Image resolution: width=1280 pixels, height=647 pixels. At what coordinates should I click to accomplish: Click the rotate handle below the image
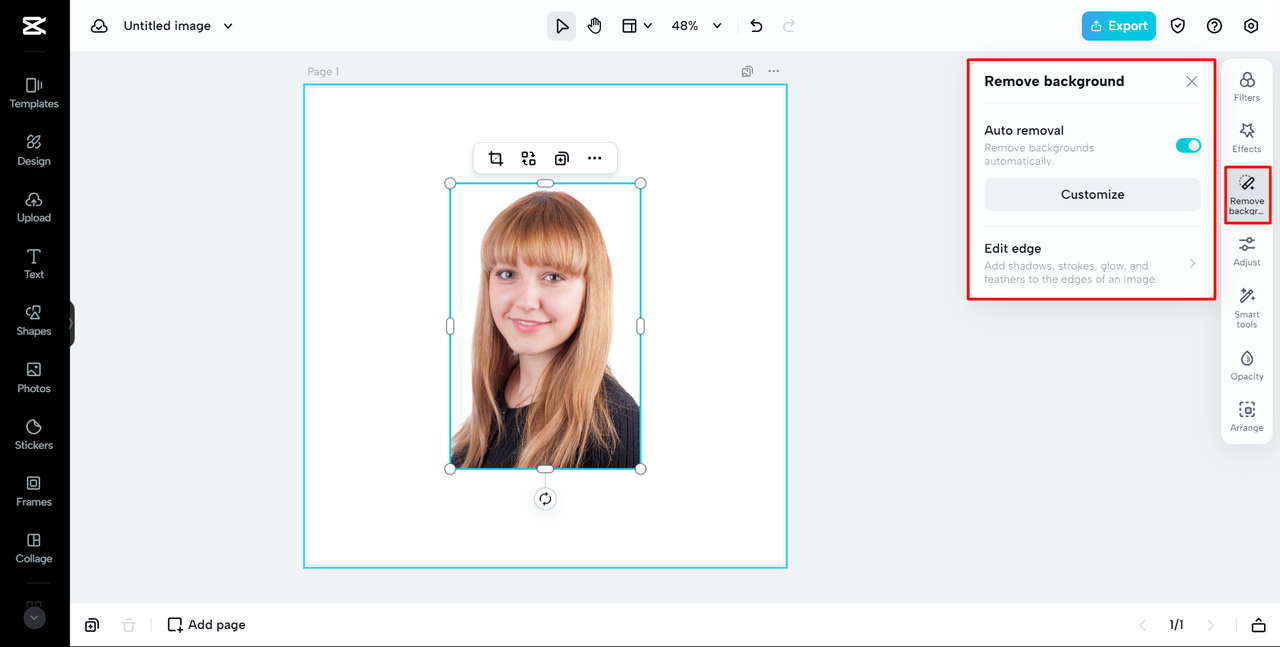coord(545,499)
